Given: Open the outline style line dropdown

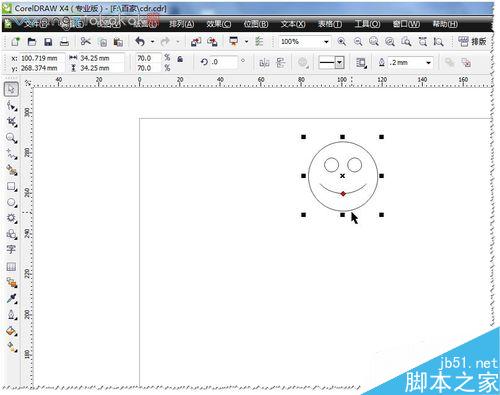Looking at the screenshot, I should (x=340, y=62).
